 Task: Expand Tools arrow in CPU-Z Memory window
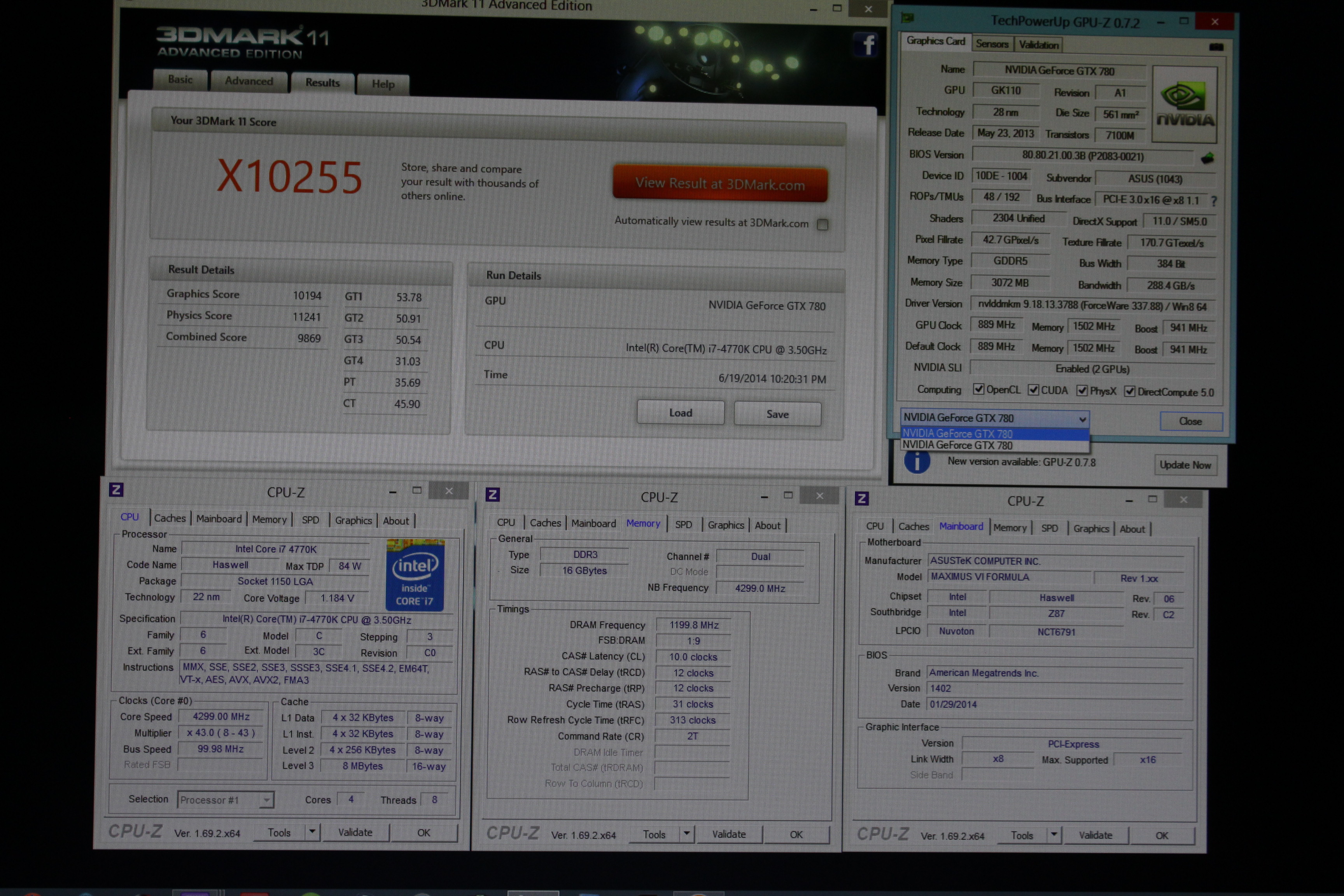click(x=687, y=834)
